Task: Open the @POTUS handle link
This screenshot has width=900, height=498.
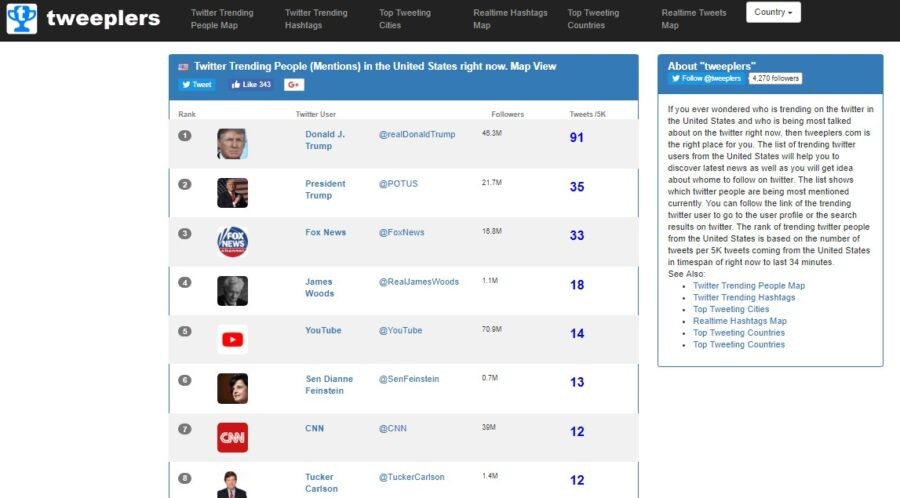Action: click(398, 184)
